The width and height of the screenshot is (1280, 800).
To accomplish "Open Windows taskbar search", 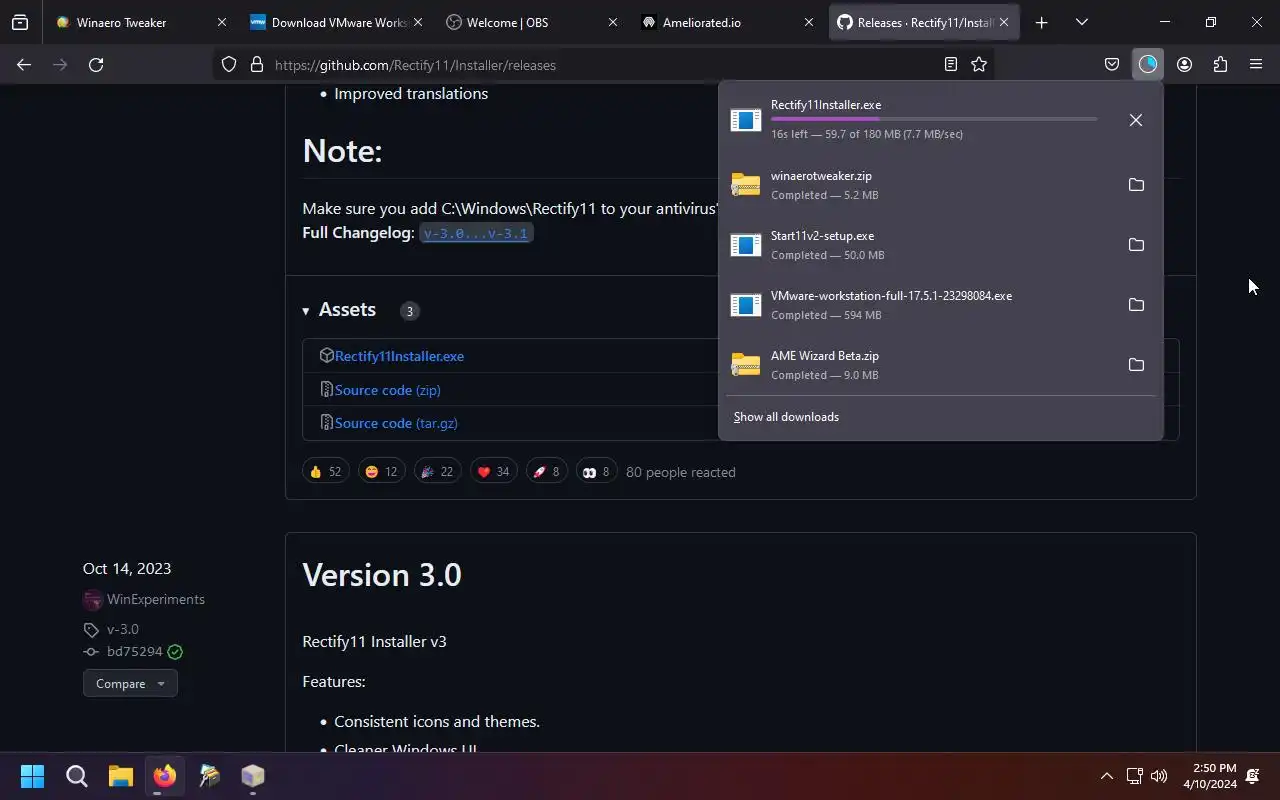I will 76,776.
